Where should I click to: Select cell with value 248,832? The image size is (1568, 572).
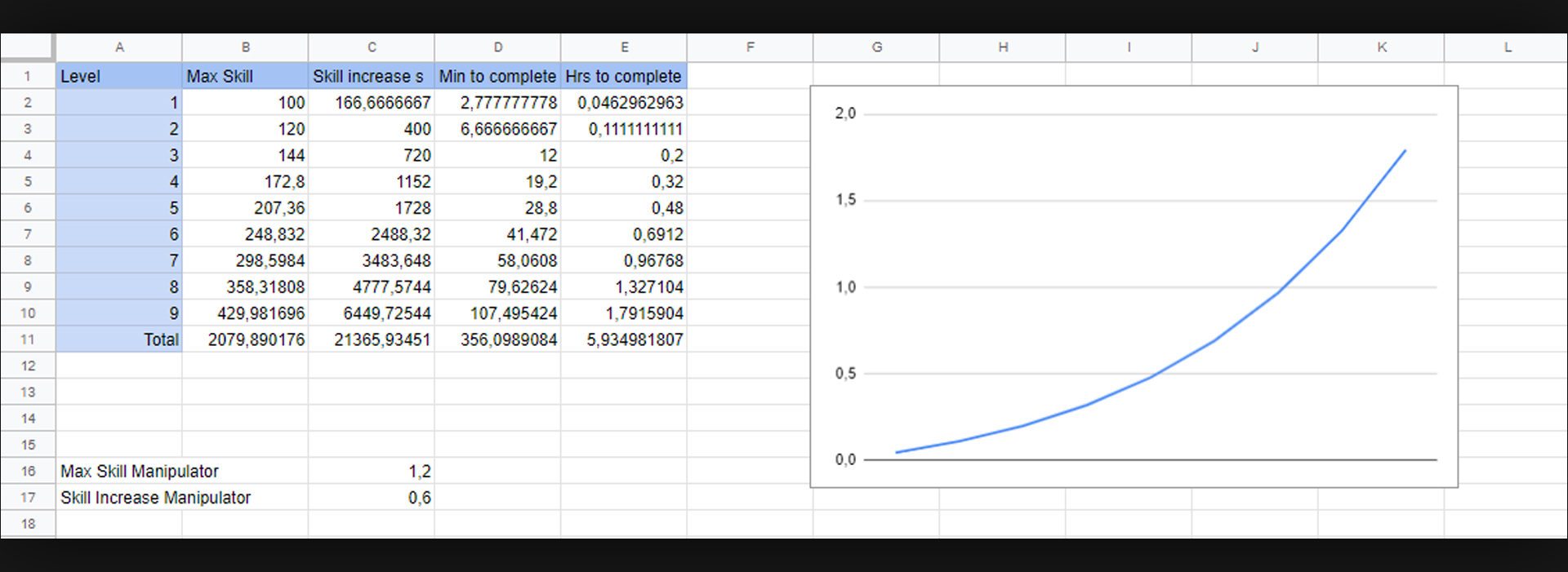pyautogui.click(x=245, y=234)
